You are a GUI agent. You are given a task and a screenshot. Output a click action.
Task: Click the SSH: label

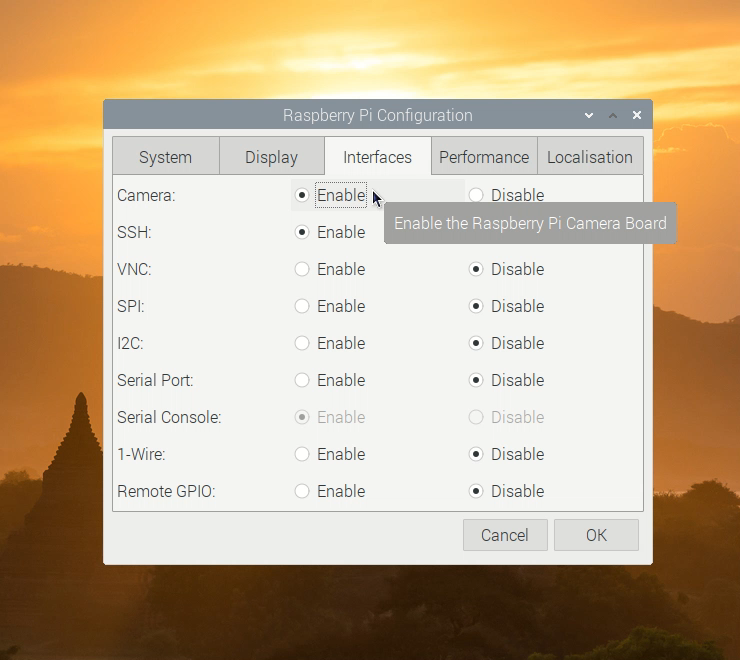point(134,232)
